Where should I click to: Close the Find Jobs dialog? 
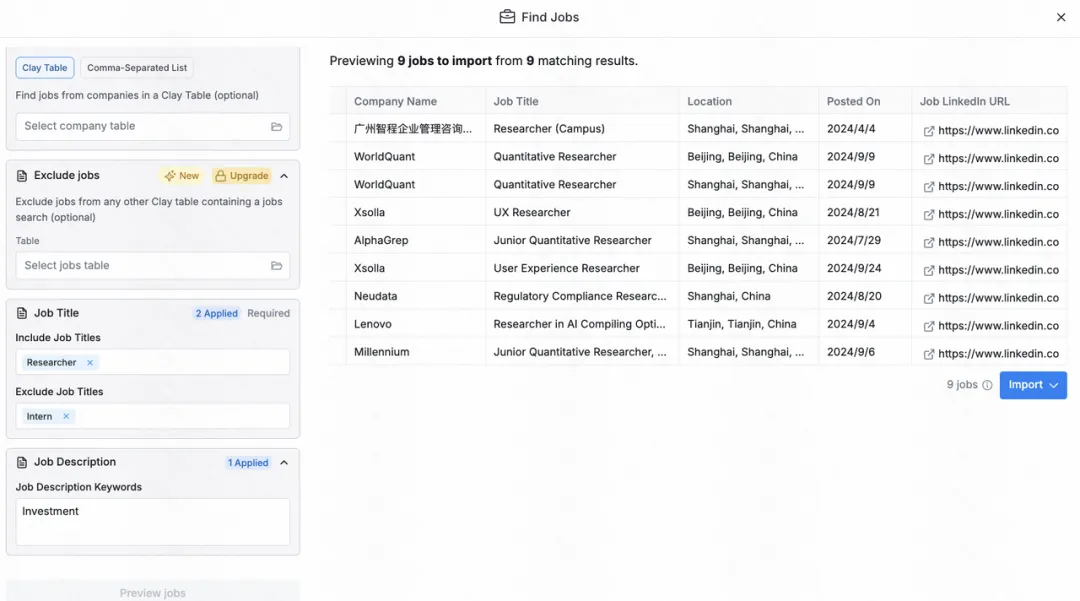point(1061,17)
